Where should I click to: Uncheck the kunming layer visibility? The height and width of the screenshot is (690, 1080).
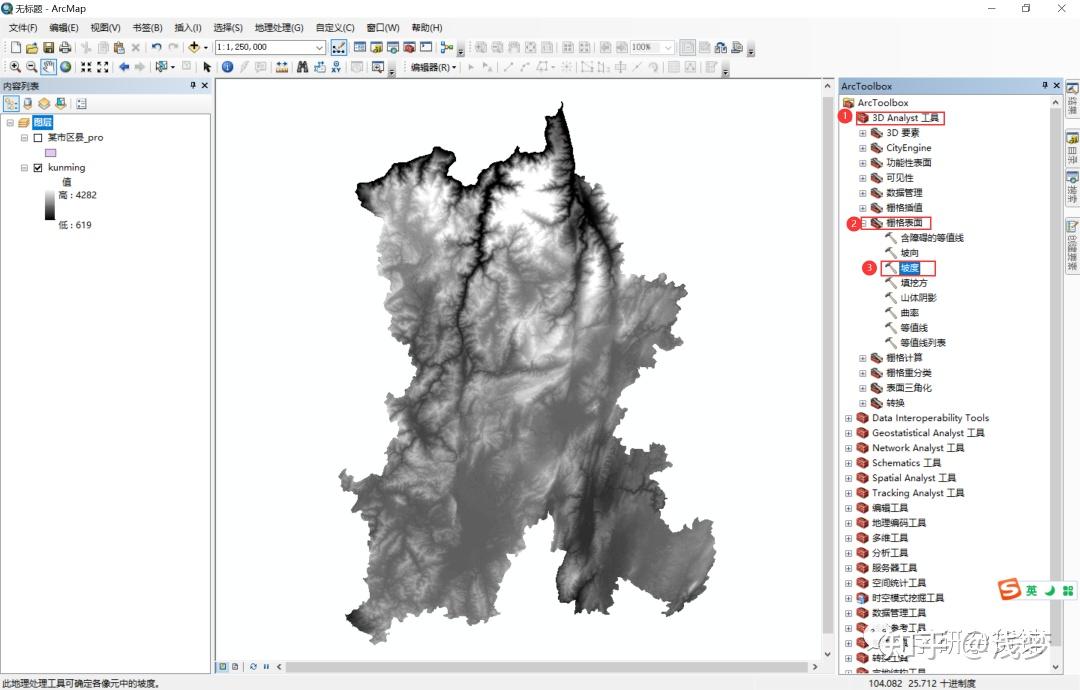(x=38, y=167)
